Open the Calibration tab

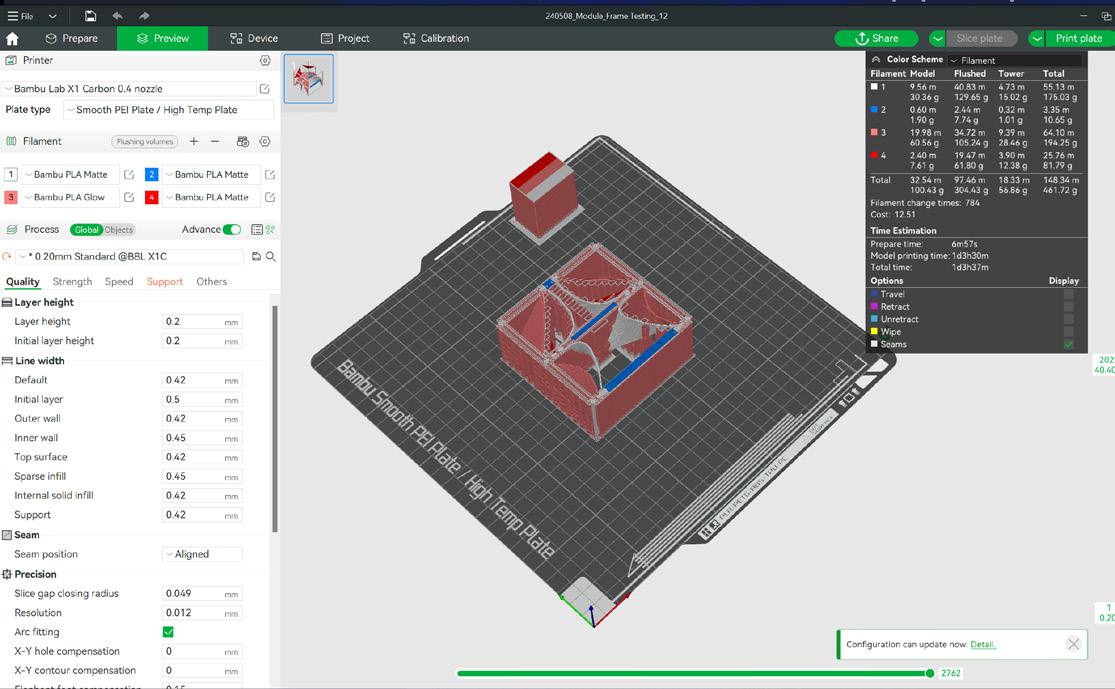(x=436, y=38)
